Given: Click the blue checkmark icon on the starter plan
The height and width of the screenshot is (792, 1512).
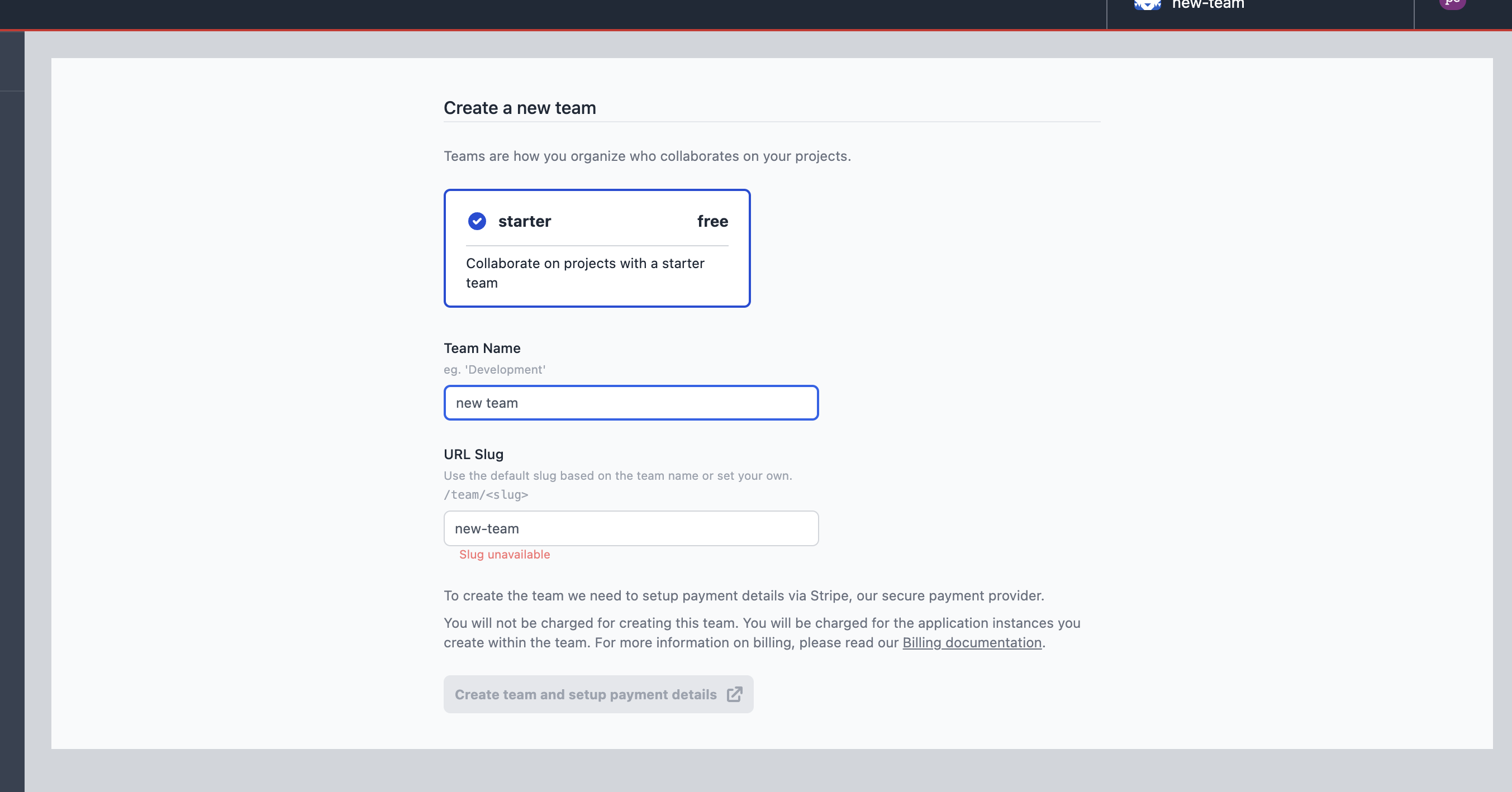Looking at the screenshot, I should pyautogui.click(x=477, y=221).
